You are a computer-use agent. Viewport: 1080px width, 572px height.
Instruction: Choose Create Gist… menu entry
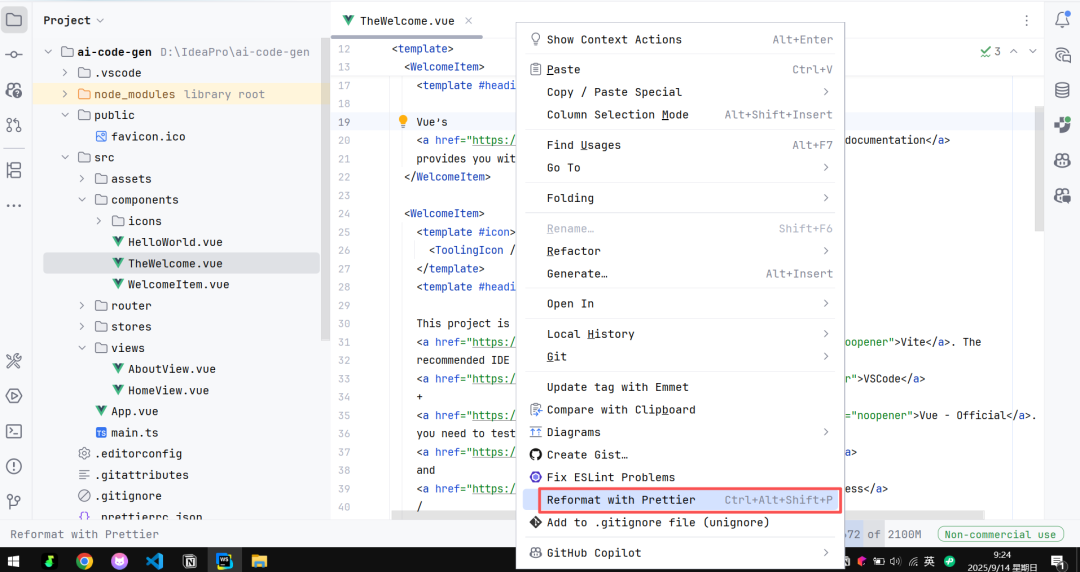click(681, 455)
